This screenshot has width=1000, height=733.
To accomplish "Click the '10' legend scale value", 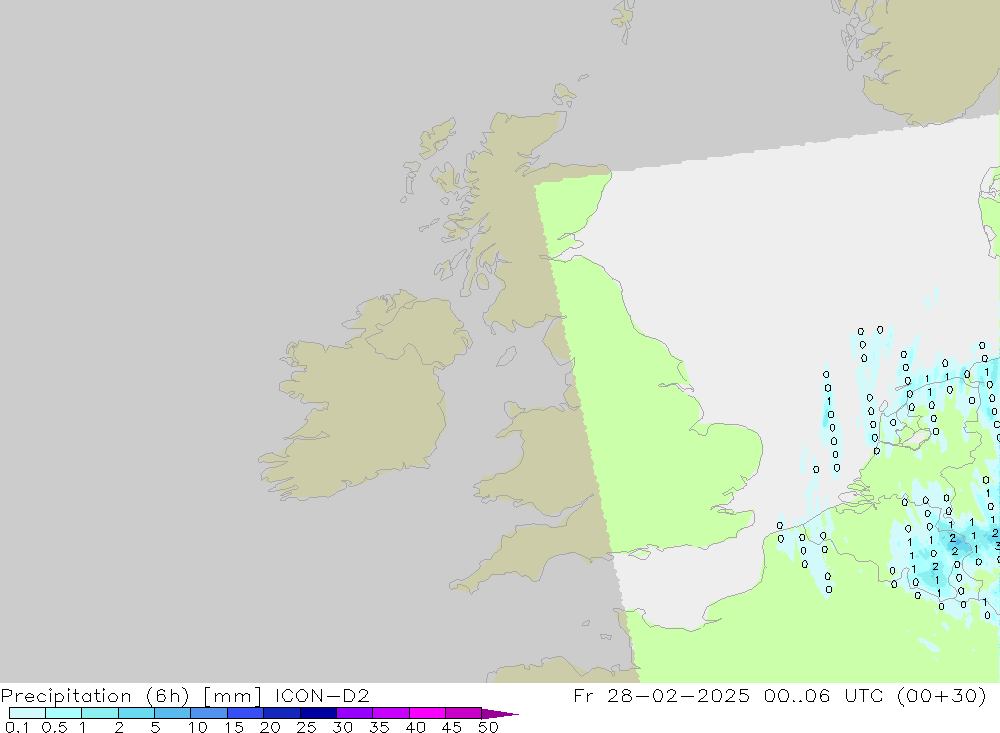I will pyautogui.click(x=198, y=727).
